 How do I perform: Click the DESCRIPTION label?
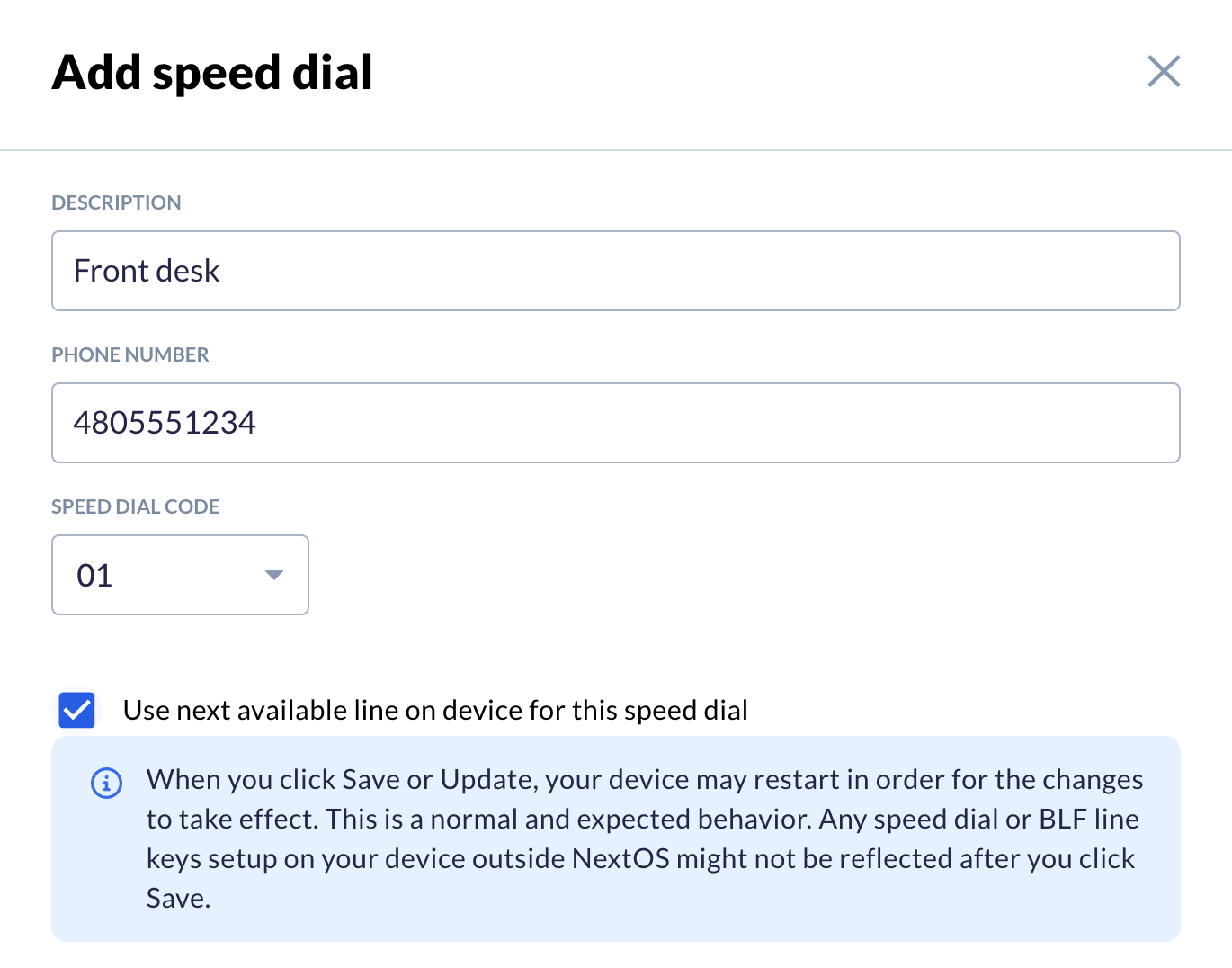click(116, 202)
